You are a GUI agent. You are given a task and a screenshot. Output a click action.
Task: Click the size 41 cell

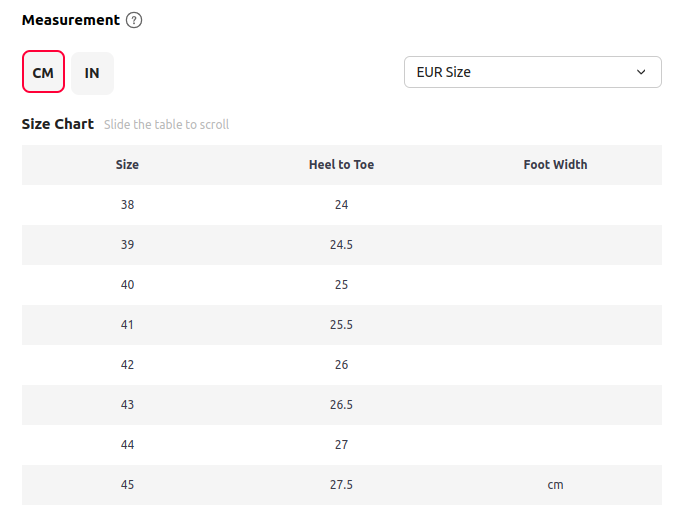click(x=127, y=324)
